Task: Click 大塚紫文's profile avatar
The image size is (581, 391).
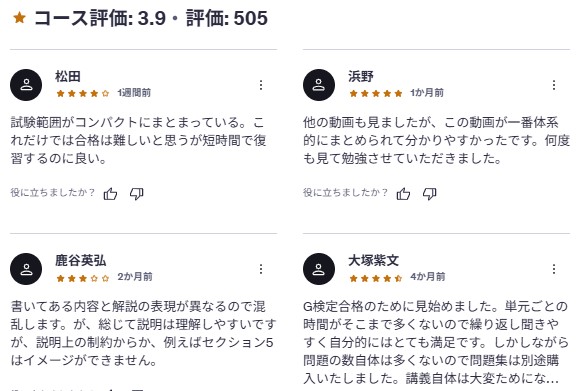Action: click(x=319, y=269)
